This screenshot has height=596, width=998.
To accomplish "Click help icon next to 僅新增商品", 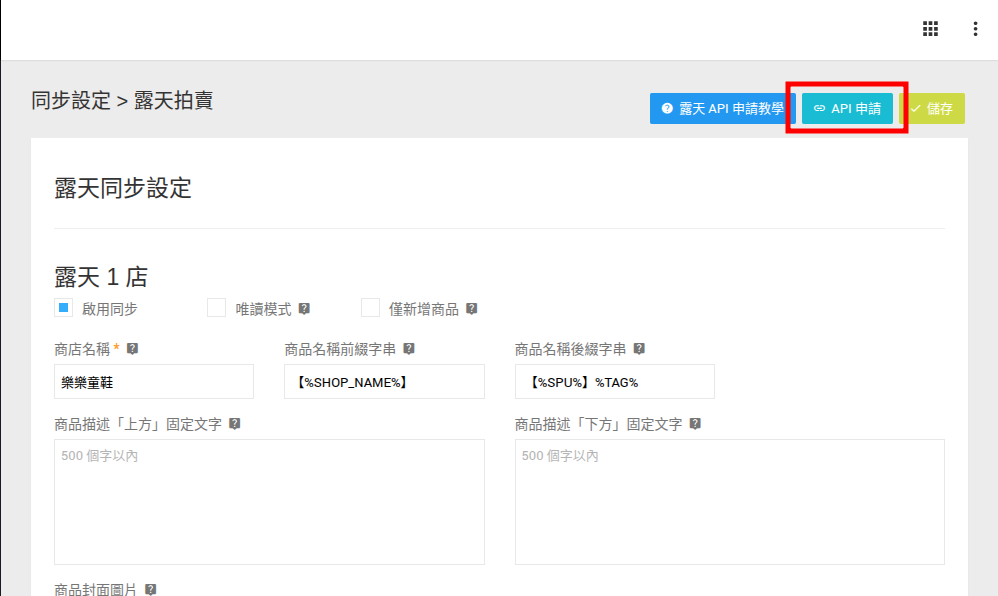I will (471, 309).
